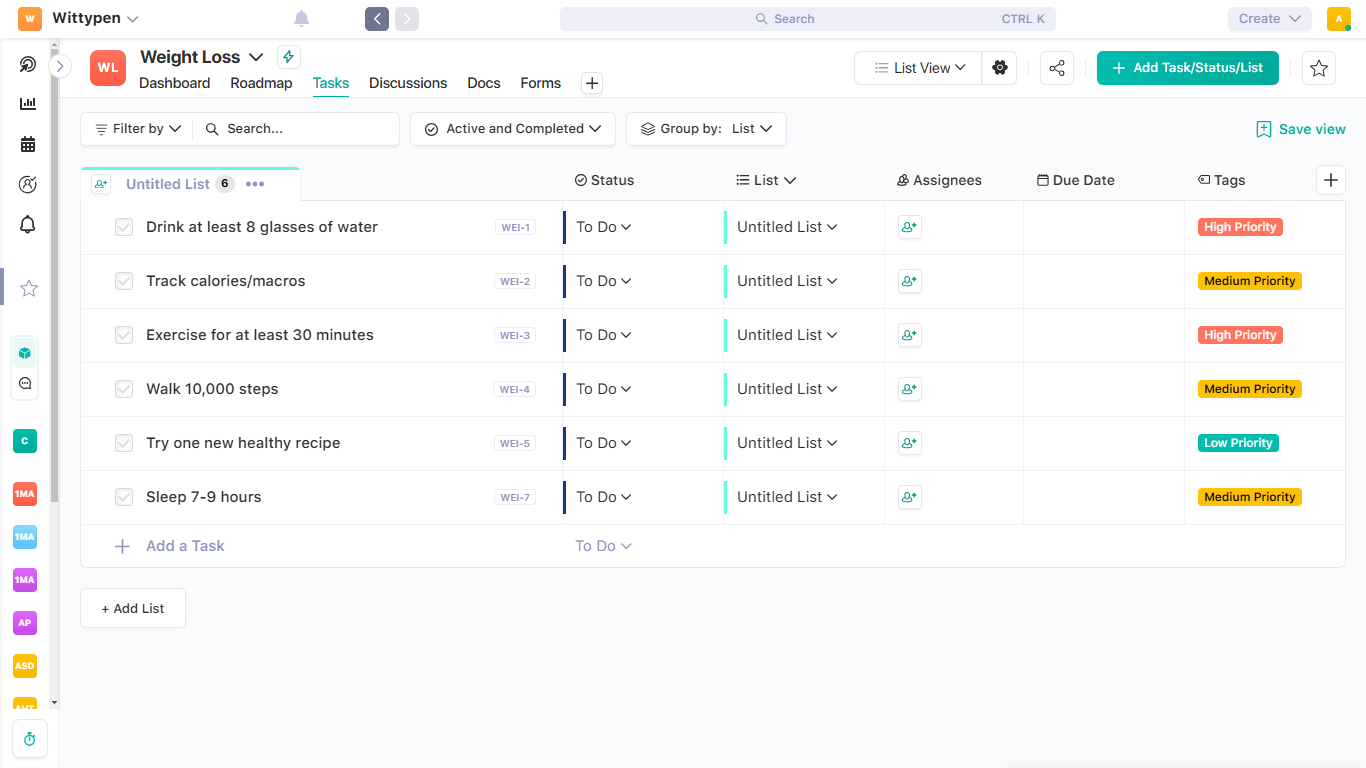Click the settings gear next to List View
The height and width of the screenshot is (768, 1366).
coord(999,67)
